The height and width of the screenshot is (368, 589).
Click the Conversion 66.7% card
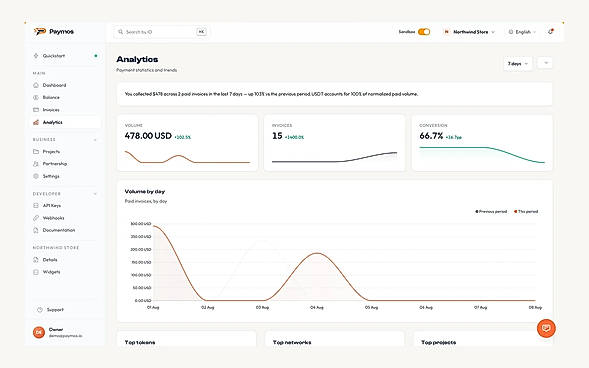(482, 143)
